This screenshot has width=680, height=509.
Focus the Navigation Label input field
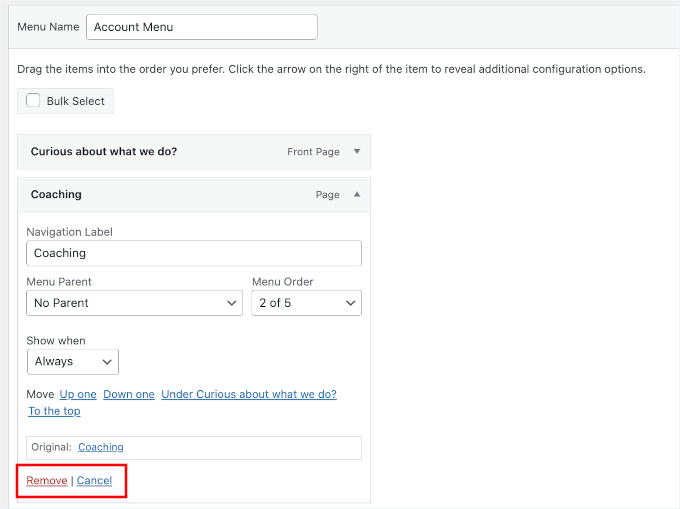point(194,253)
